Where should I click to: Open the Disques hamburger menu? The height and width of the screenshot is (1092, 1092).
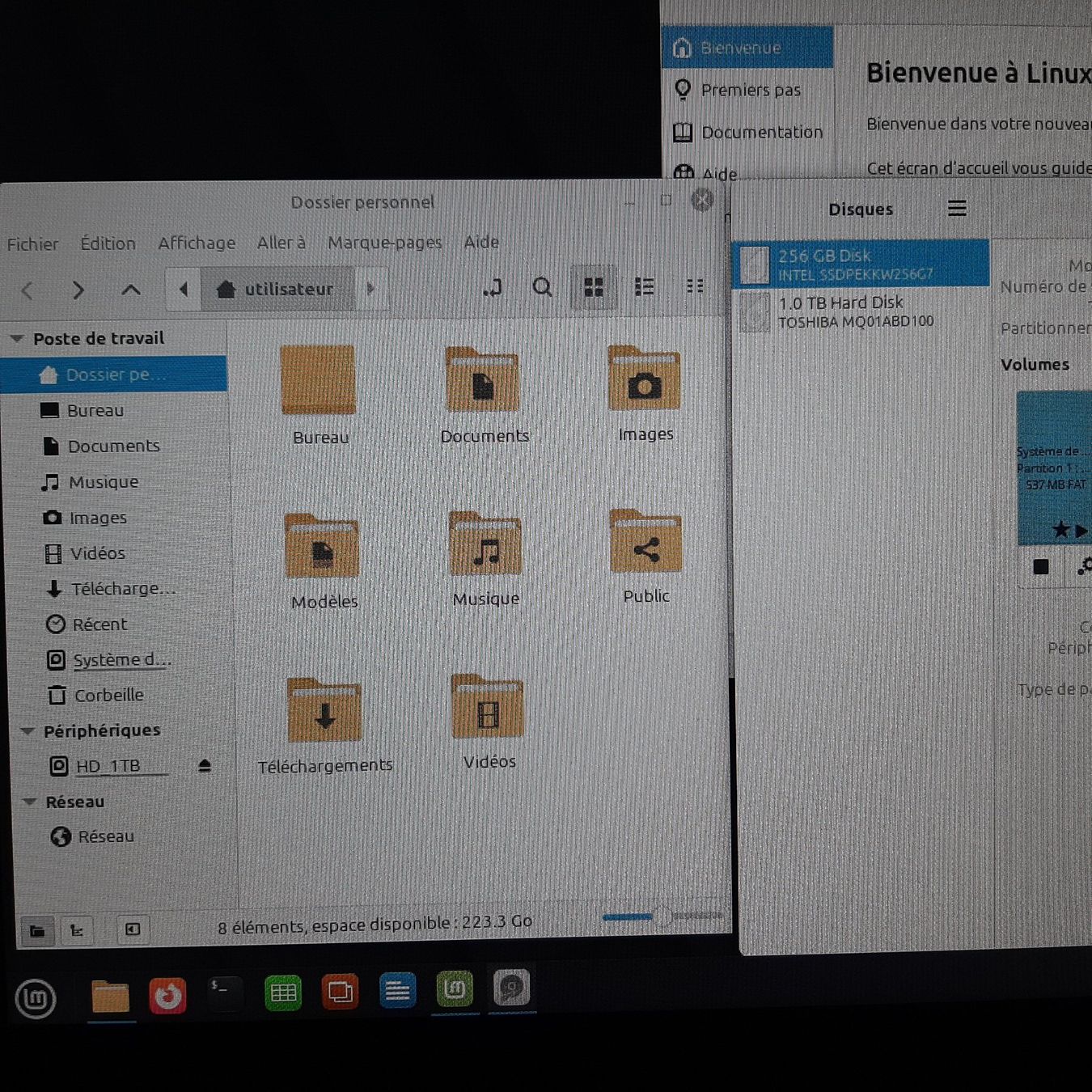point(957,209)
